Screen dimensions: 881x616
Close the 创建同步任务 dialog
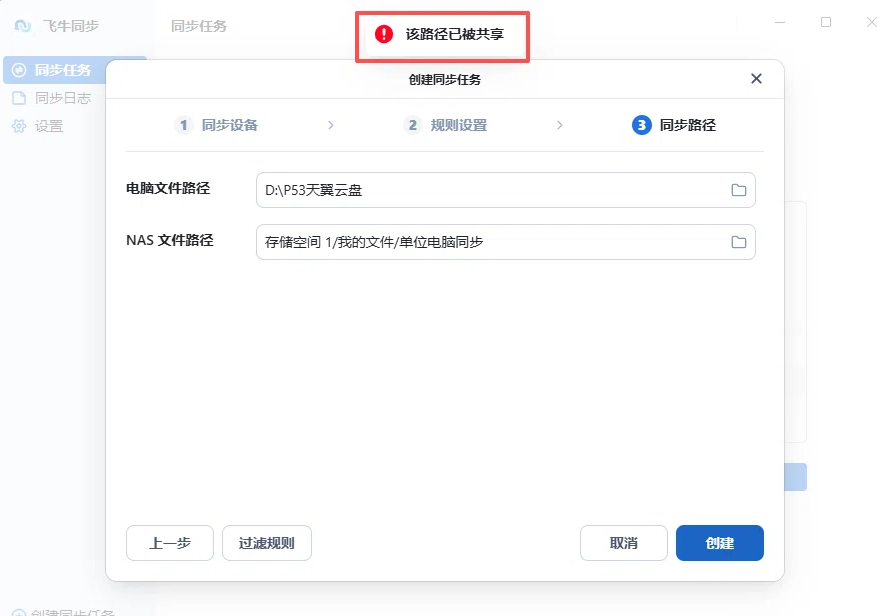[x=756, y=79]
